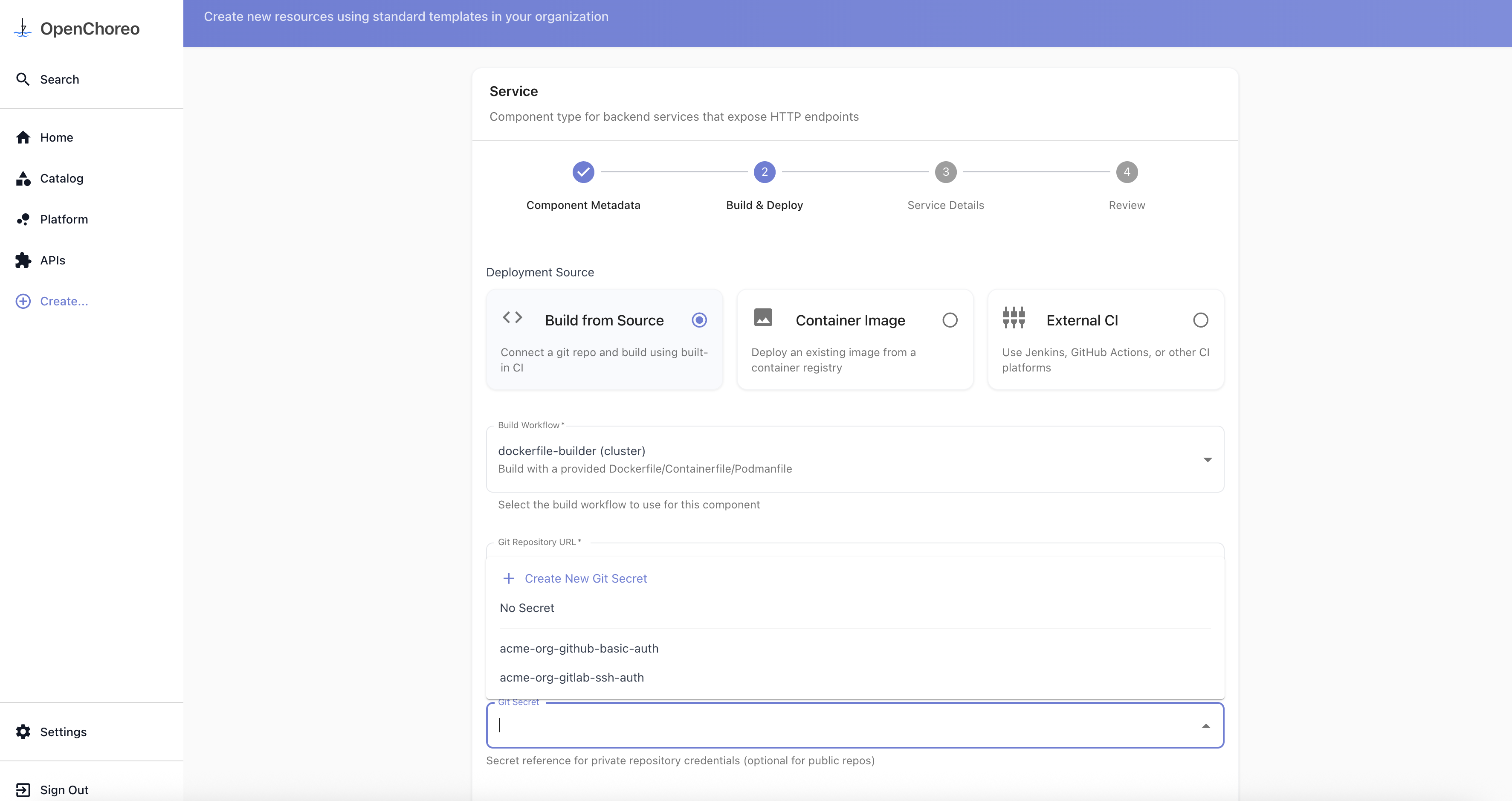The image size is (1512, 801).
Task: Click the plus icon beside Create New Git Secret
Action: [508, 578]
